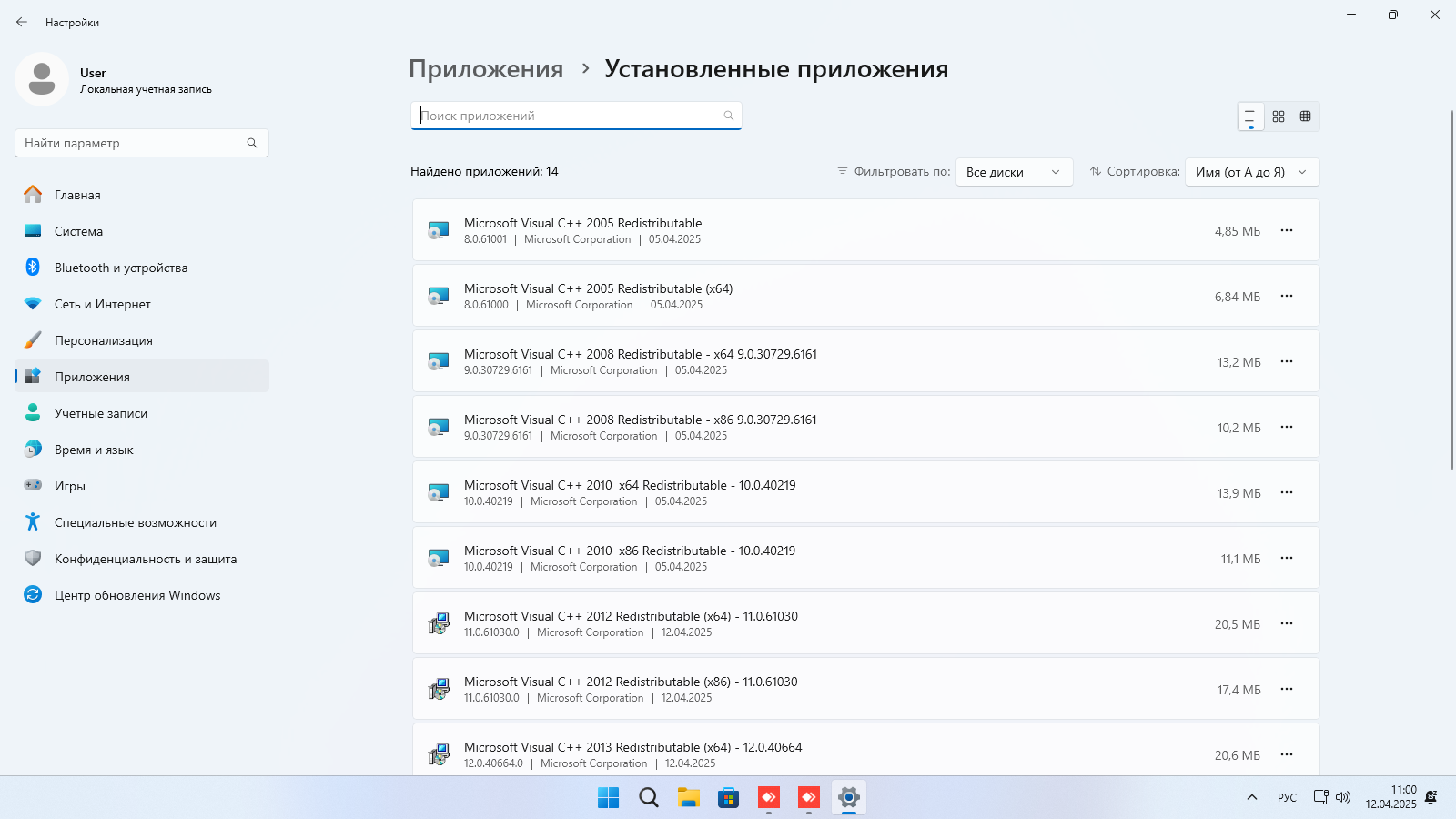Open Учетные записи section
This screenshot has width=1456, height=819.
[142, 413]
